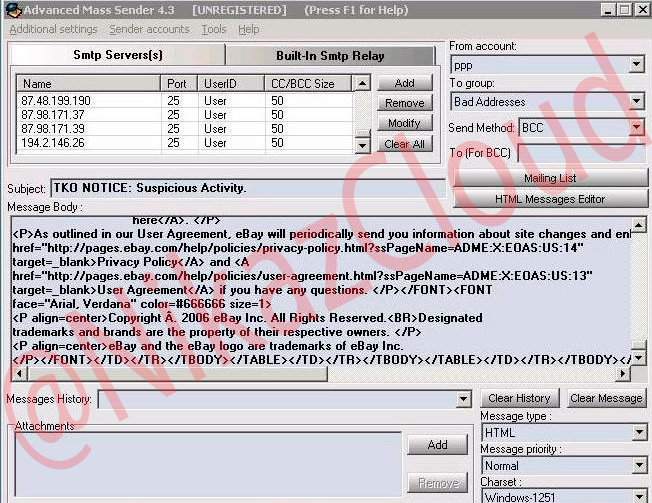652x503 pixels.
Task: Expand the Message priority dropdown
Action: tap(639, 465)
